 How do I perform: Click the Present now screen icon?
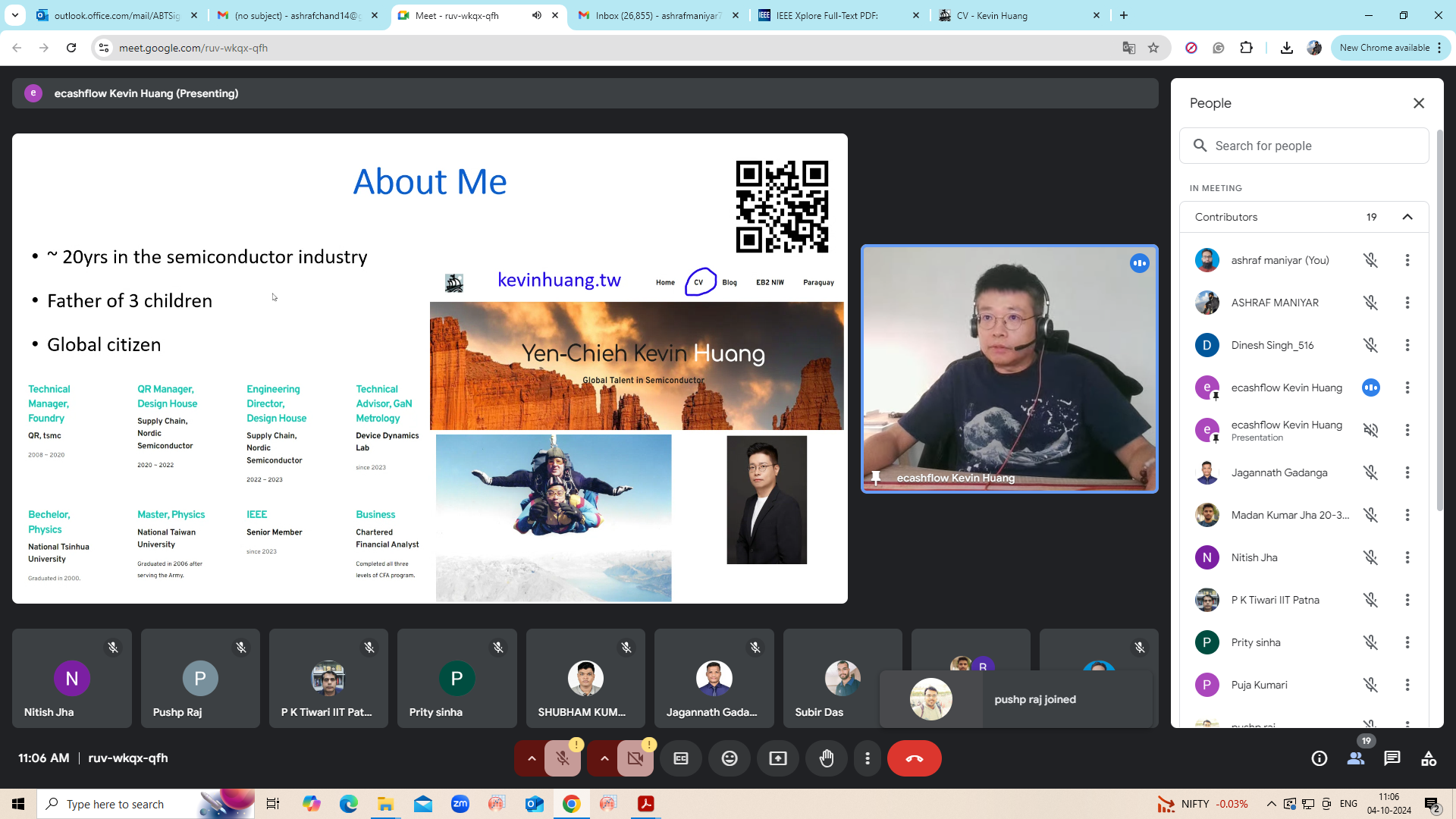point(778,758)
